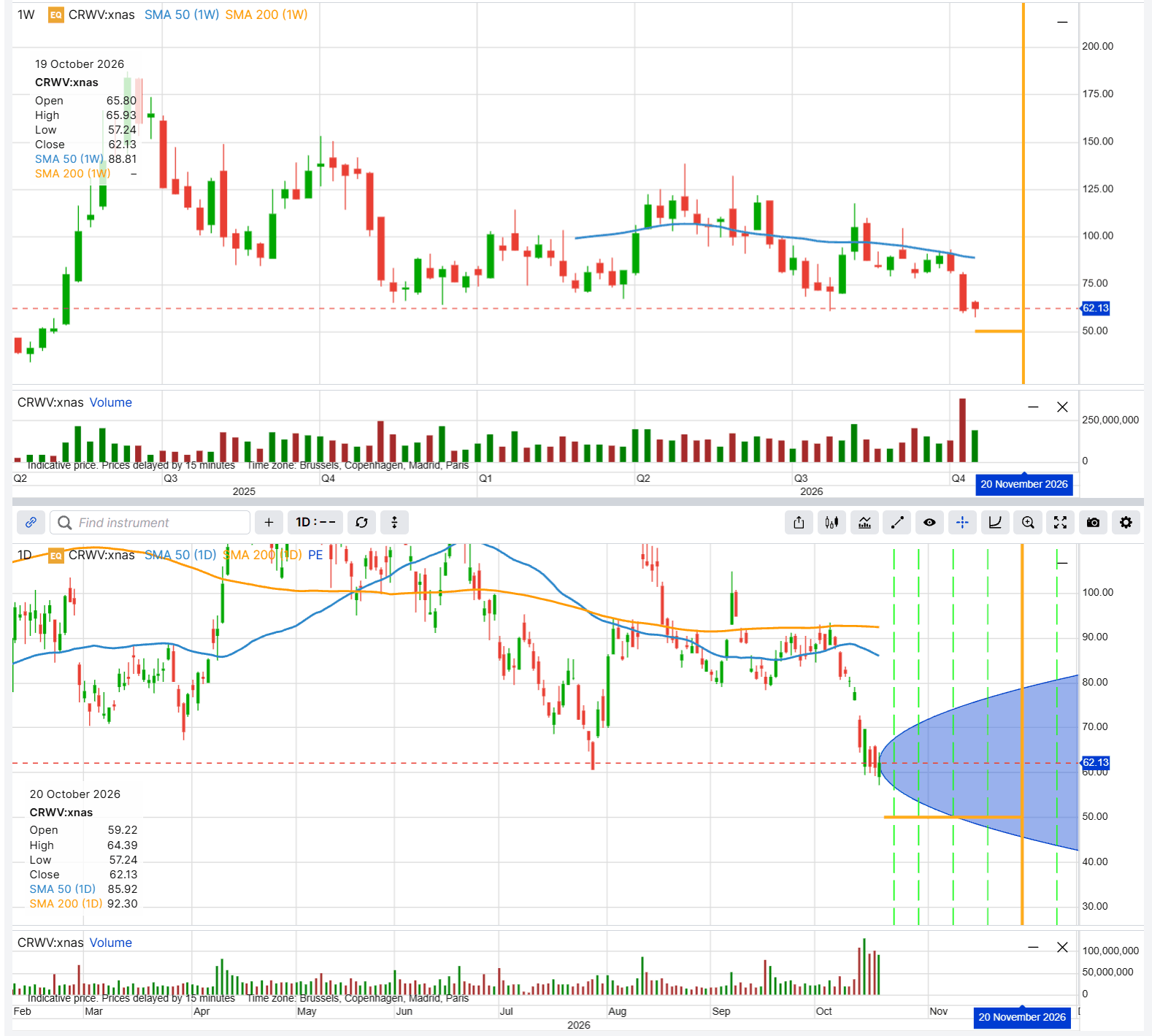1152x1036 pixels.
Task: Collapse the weekly price chart panel
Action: point(1062,22)
